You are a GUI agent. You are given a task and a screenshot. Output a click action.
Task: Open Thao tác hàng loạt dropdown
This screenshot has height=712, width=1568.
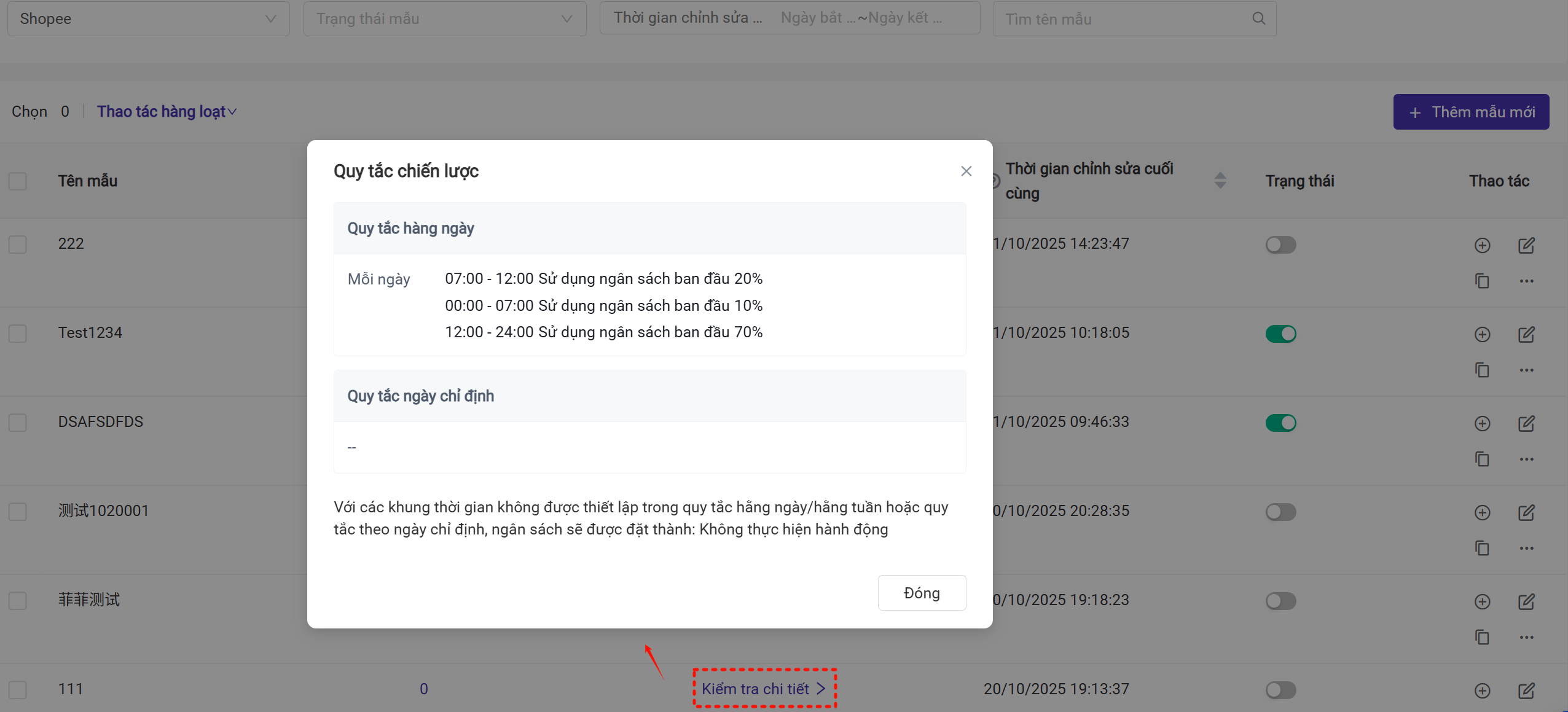167,111
